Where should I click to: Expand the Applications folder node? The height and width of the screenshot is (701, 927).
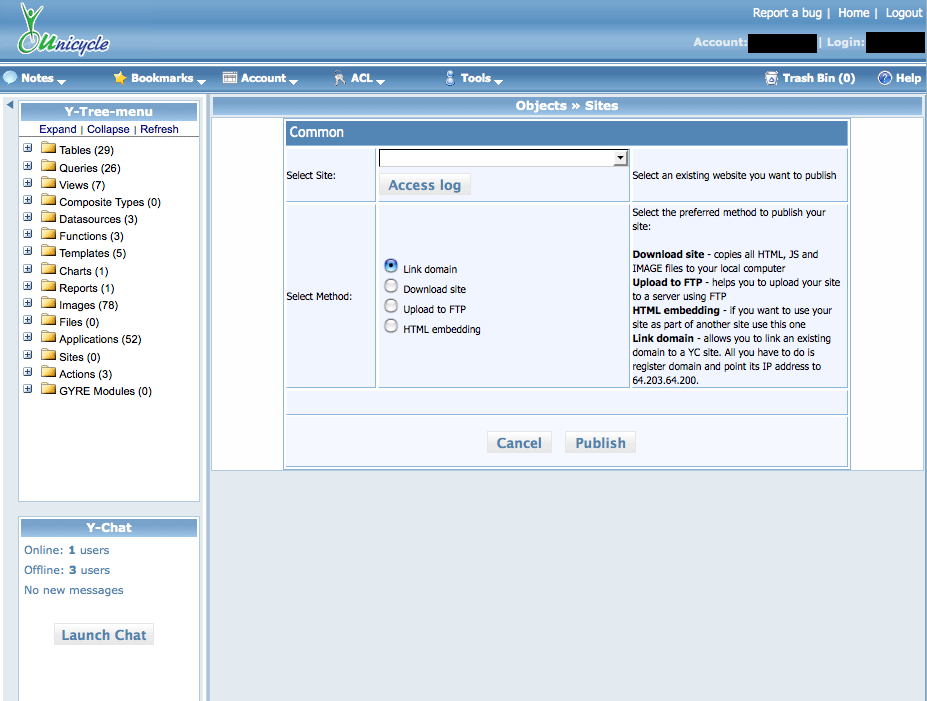pos(28,339)
